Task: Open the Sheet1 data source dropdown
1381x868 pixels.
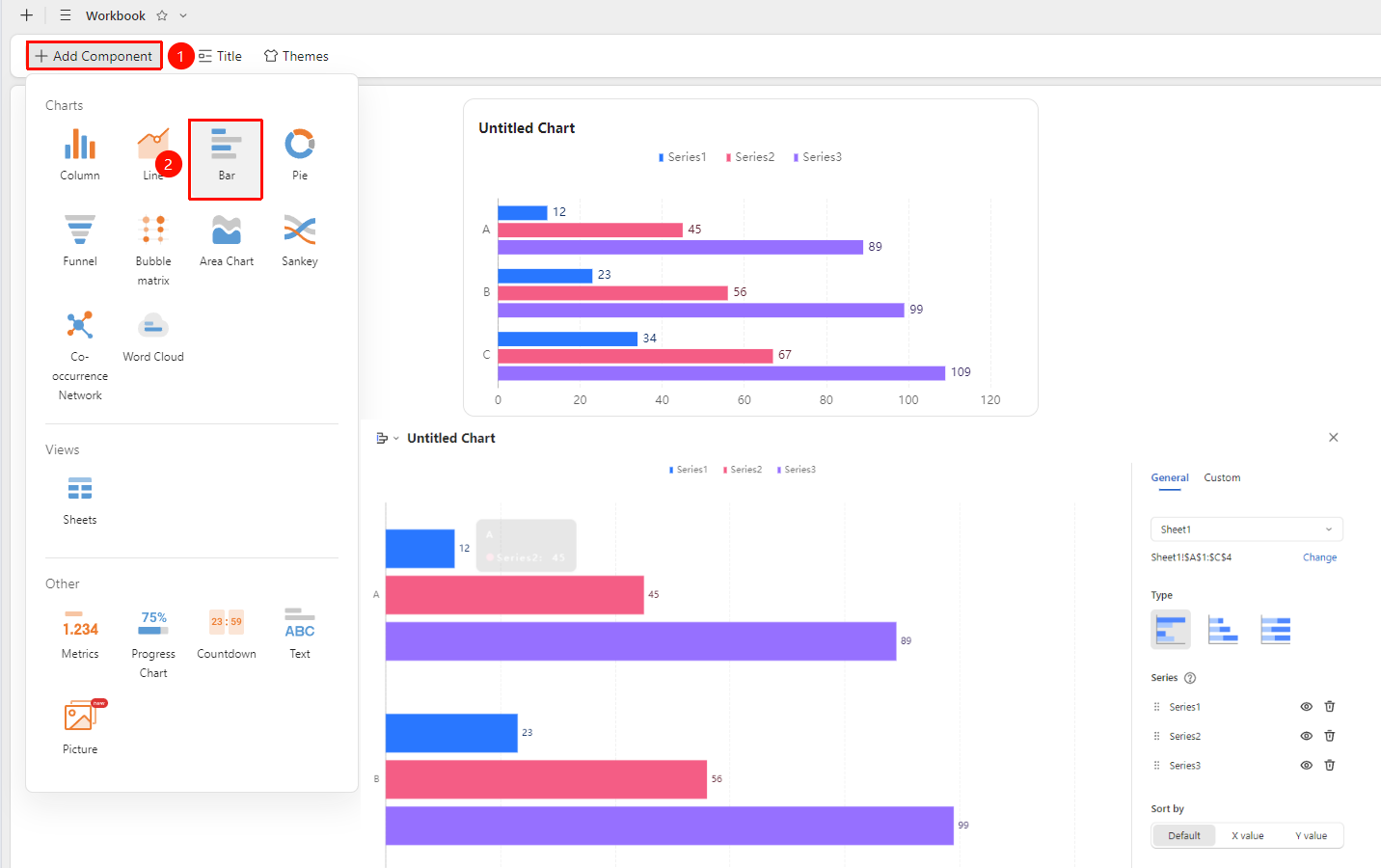Action: pyautogui.click(x=1246, y=529)
